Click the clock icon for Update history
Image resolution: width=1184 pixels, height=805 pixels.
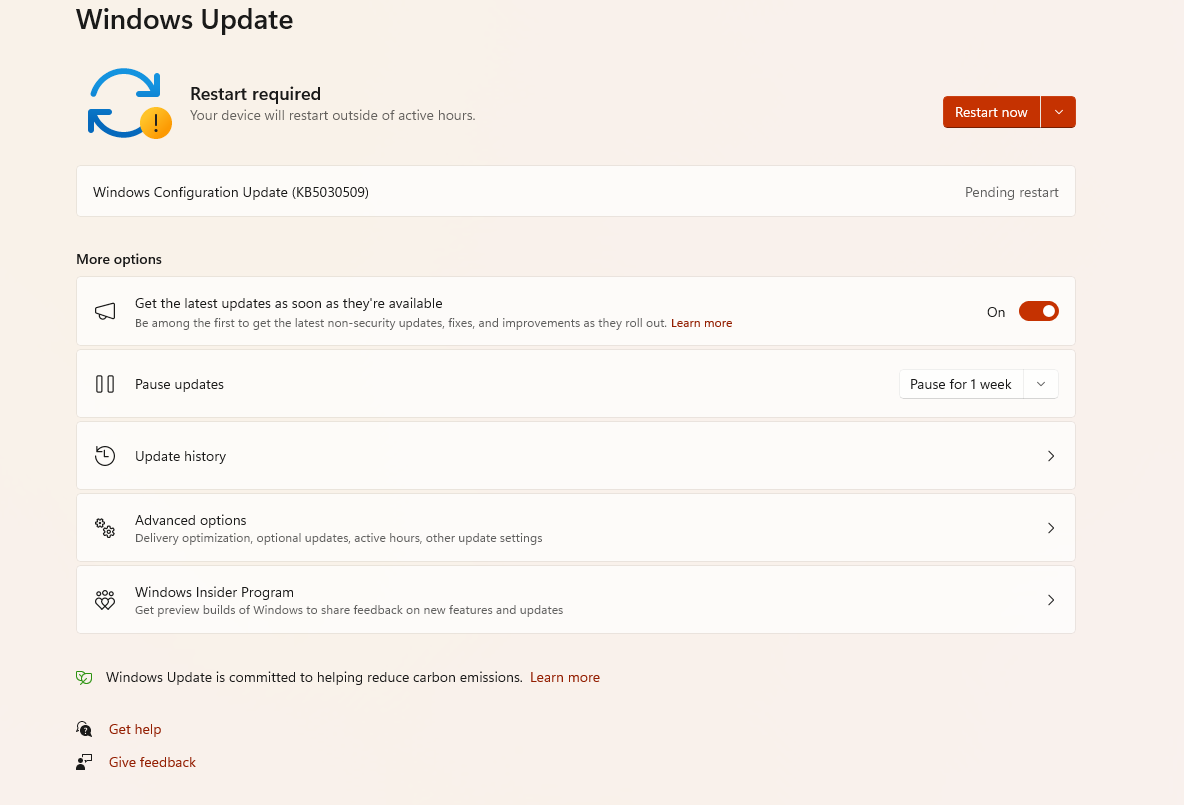click(x=105, y=456)
